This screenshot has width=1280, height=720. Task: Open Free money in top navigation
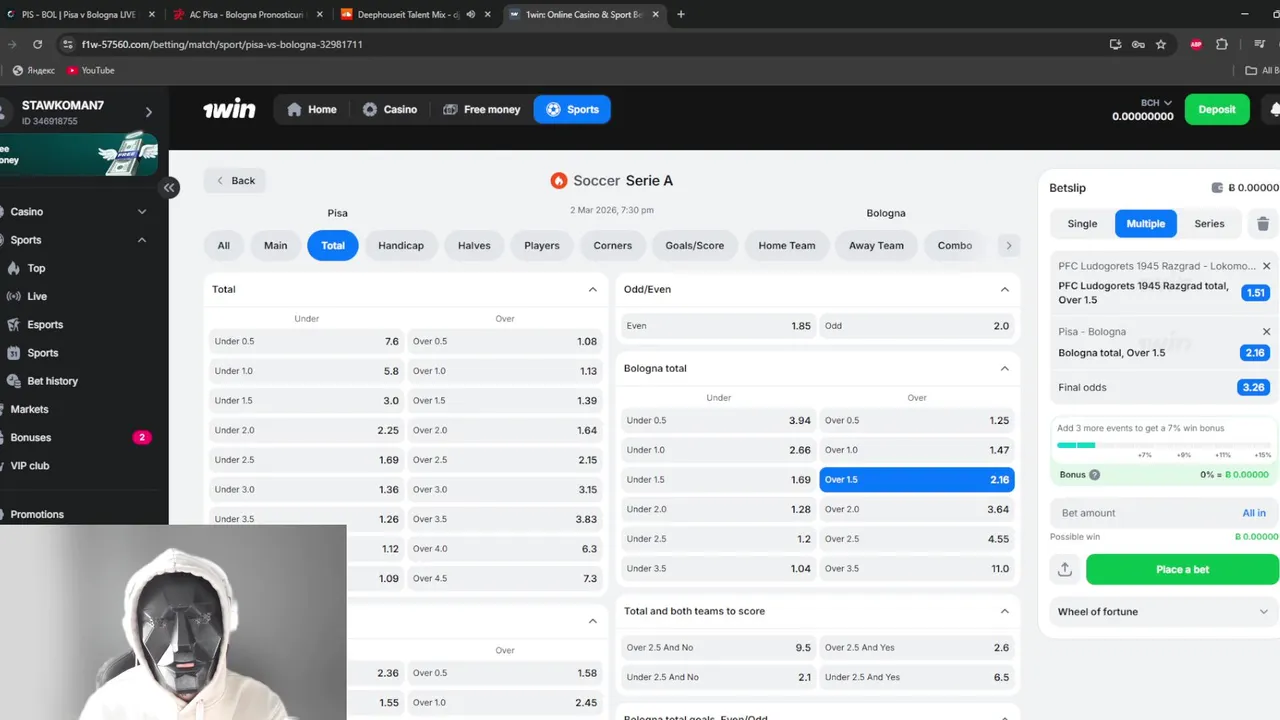(x=481, y=110)
